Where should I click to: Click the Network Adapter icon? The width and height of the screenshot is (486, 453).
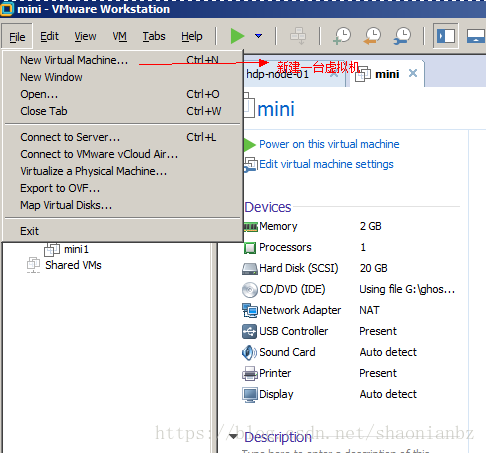250,310
